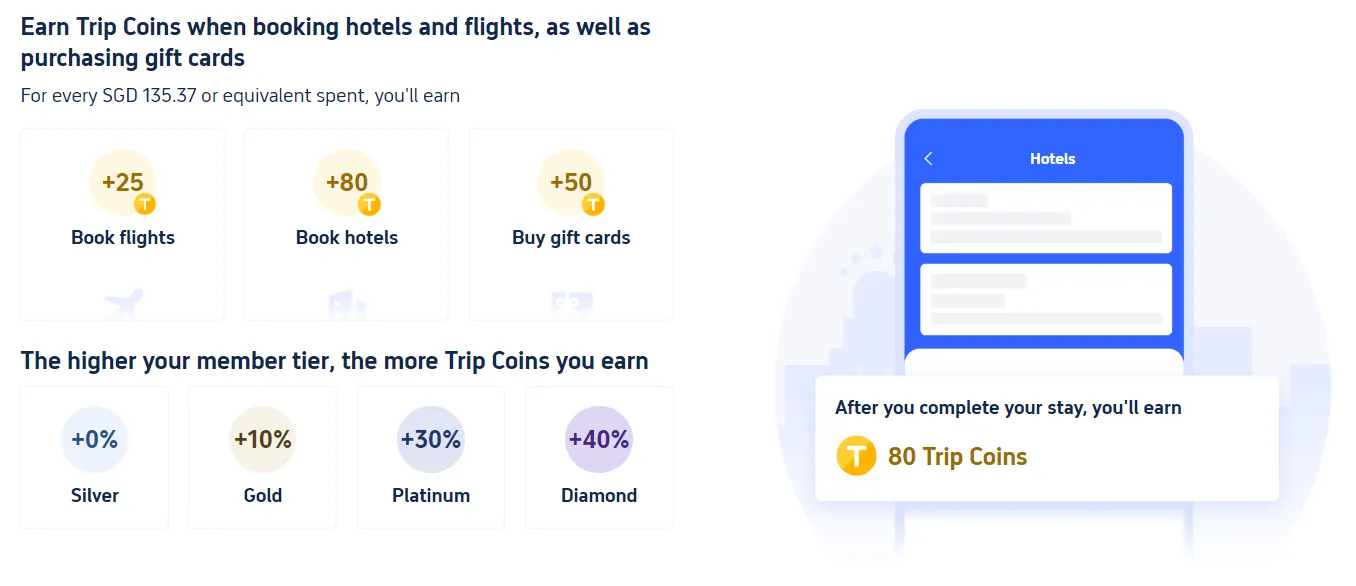1356x586 pixels.
Task: Click the back chevron on the Hotels screen
Action: pyautogui.click(x=928, y=158)
